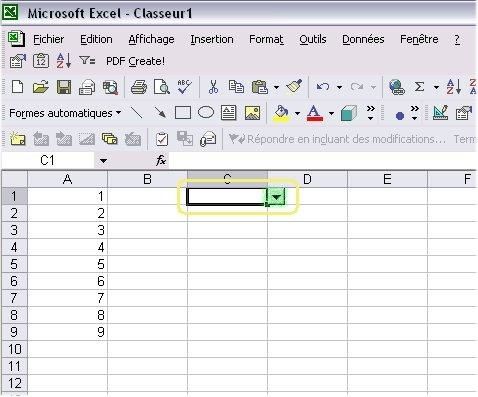The image size is (478, 397).
Task: Click the blue bullet dot icon
Action: [400, 116]
